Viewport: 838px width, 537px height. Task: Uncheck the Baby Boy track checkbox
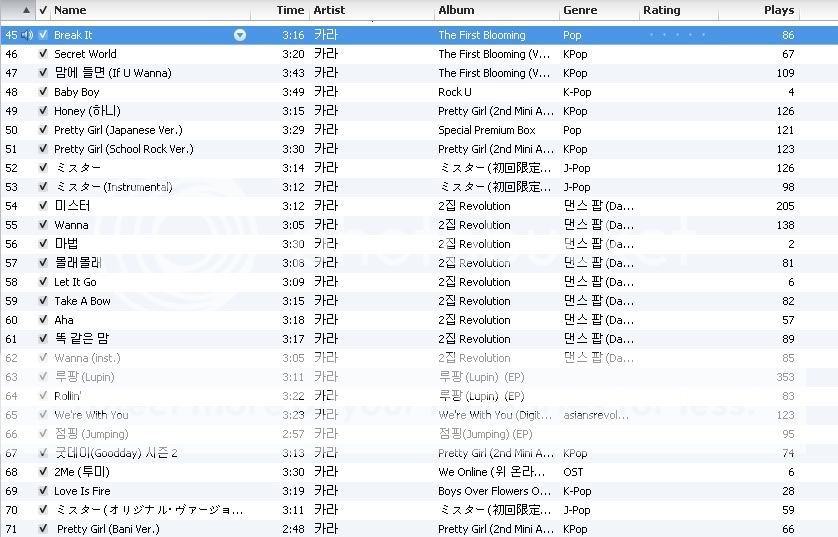pos(43,92)
